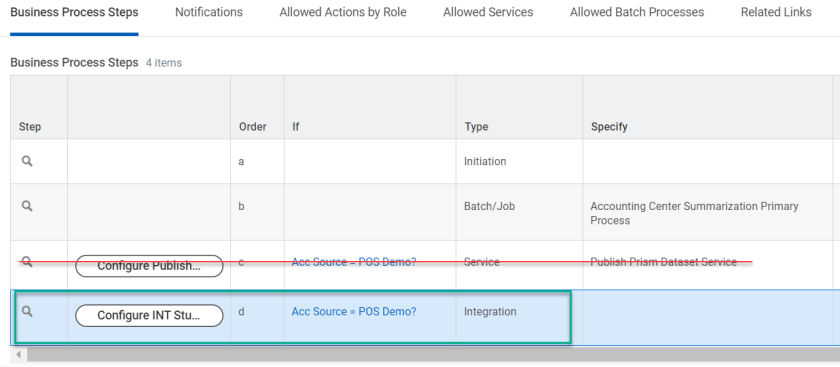Click the Configure Publish... button
Screen dimensions: 840x367
[x=149, y=266]
